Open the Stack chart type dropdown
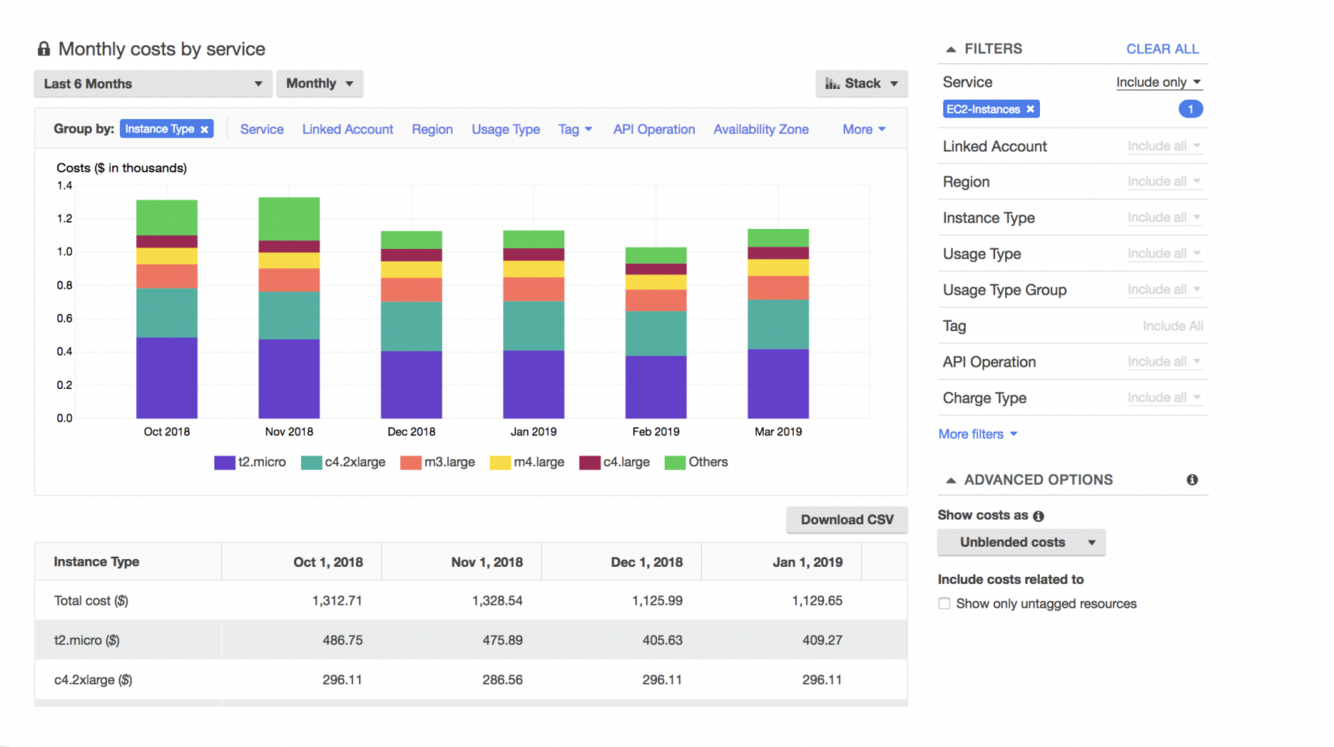The height and width of the screenshot is (747, 1334). tap(862, 84)
